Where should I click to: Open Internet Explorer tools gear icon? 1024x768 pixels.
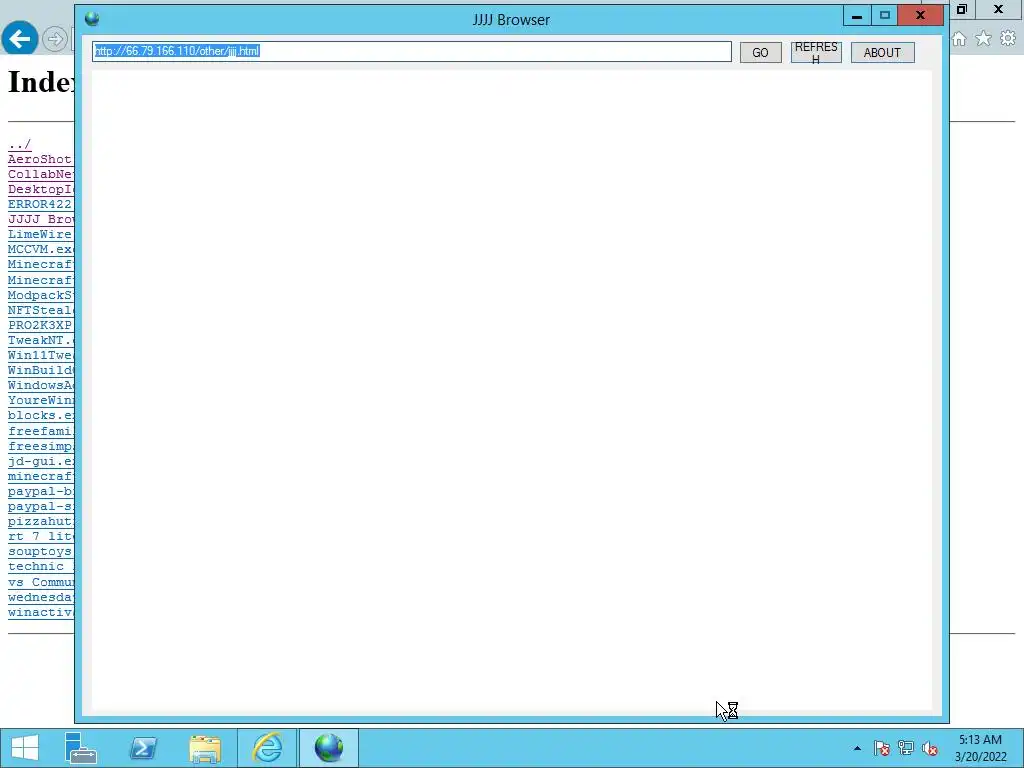1008,39
